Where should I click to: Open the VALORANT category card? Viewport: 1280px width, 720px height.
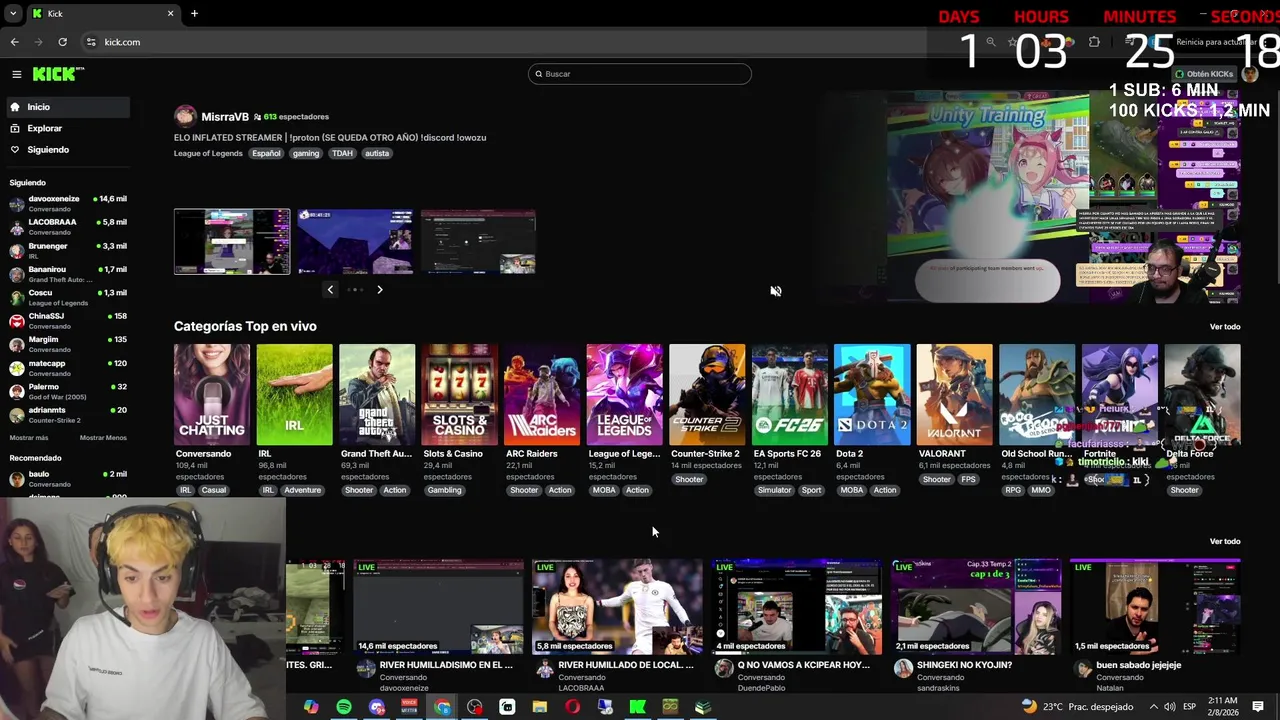pyautogui.click(x=955, y=394)
